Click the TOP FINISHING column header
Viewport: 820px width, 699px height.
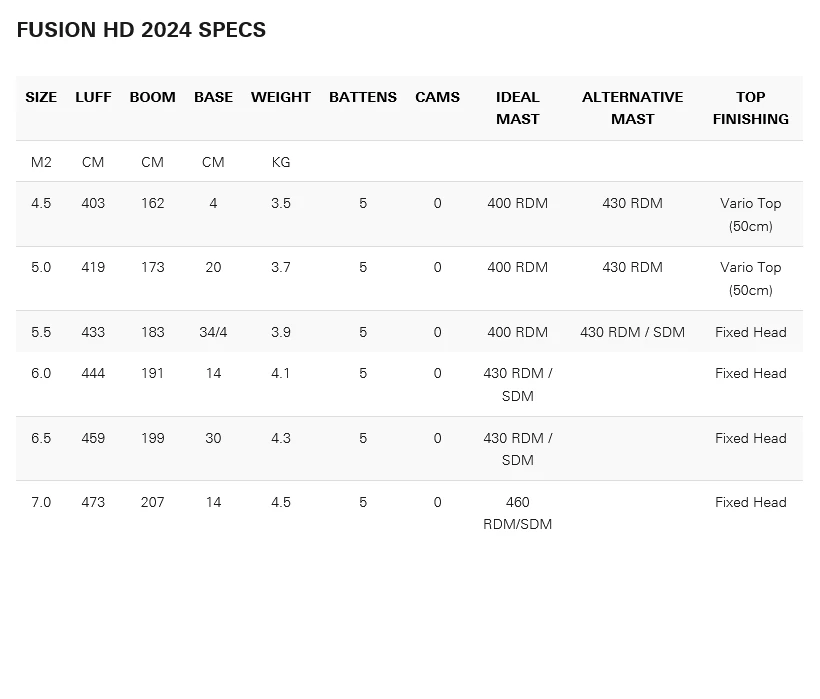click(x=751, y=108)
